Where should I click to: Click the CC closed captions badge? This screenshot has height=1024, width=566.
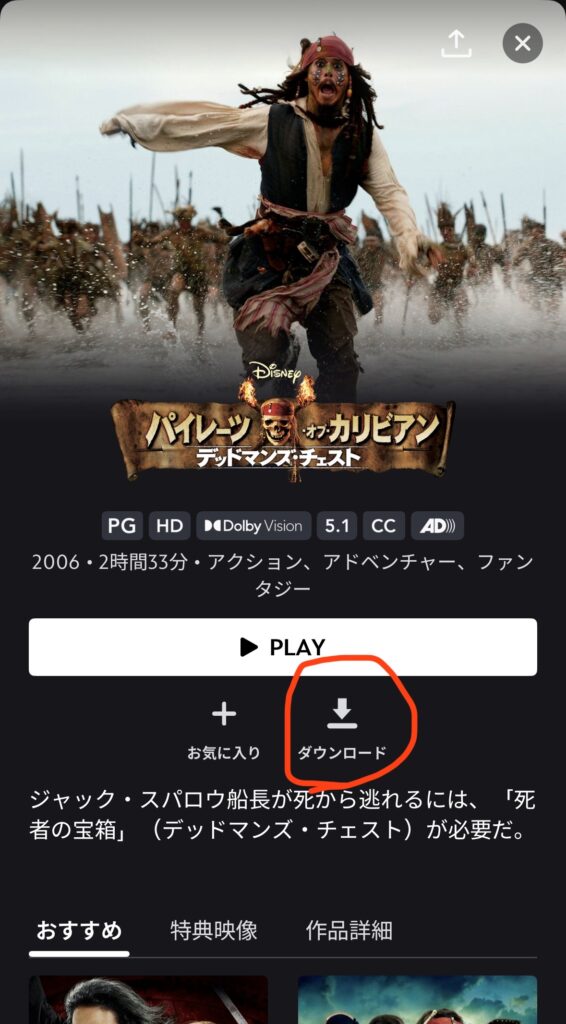click(384, 526)
